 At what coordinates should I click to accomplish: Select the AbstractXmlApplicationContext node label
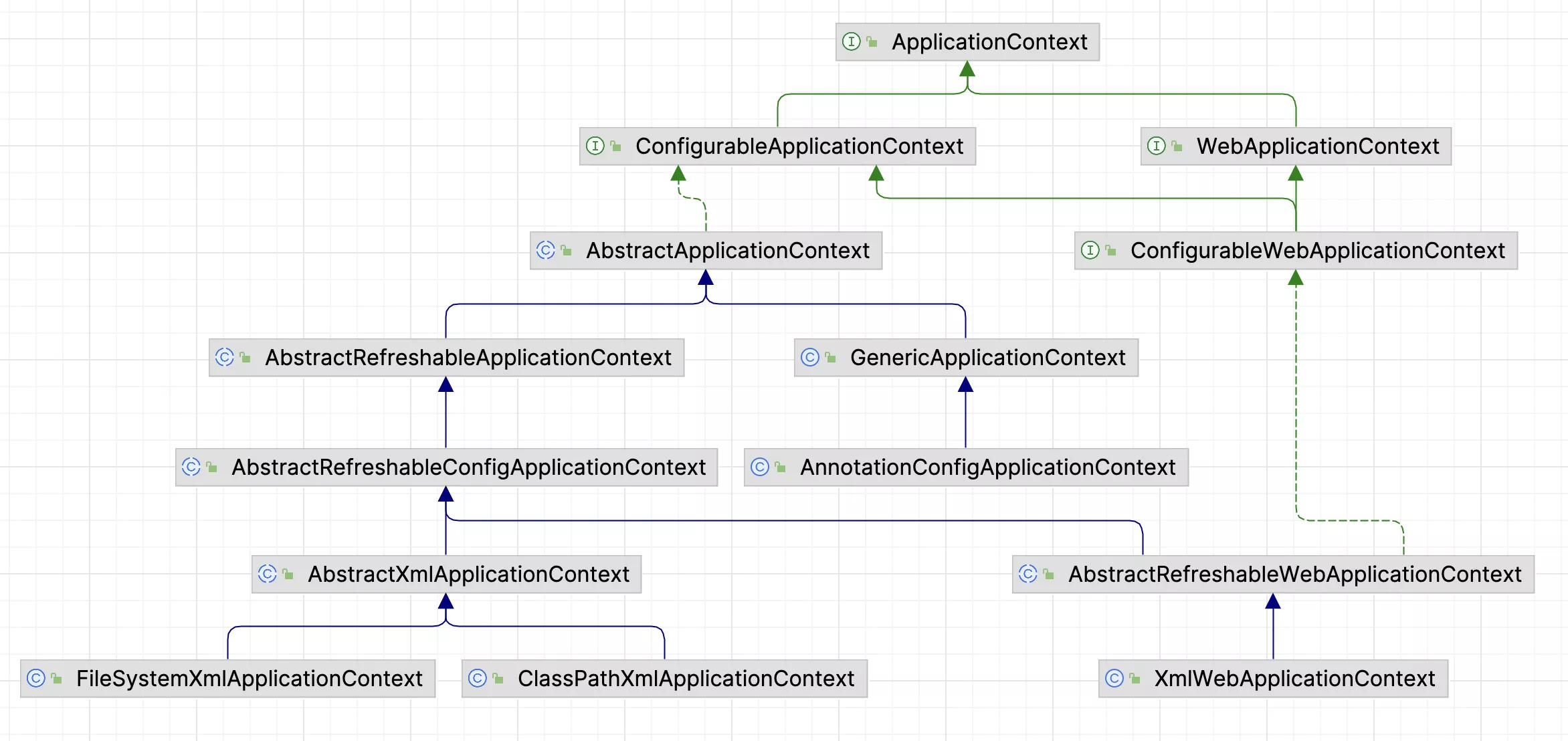point(468,574)
